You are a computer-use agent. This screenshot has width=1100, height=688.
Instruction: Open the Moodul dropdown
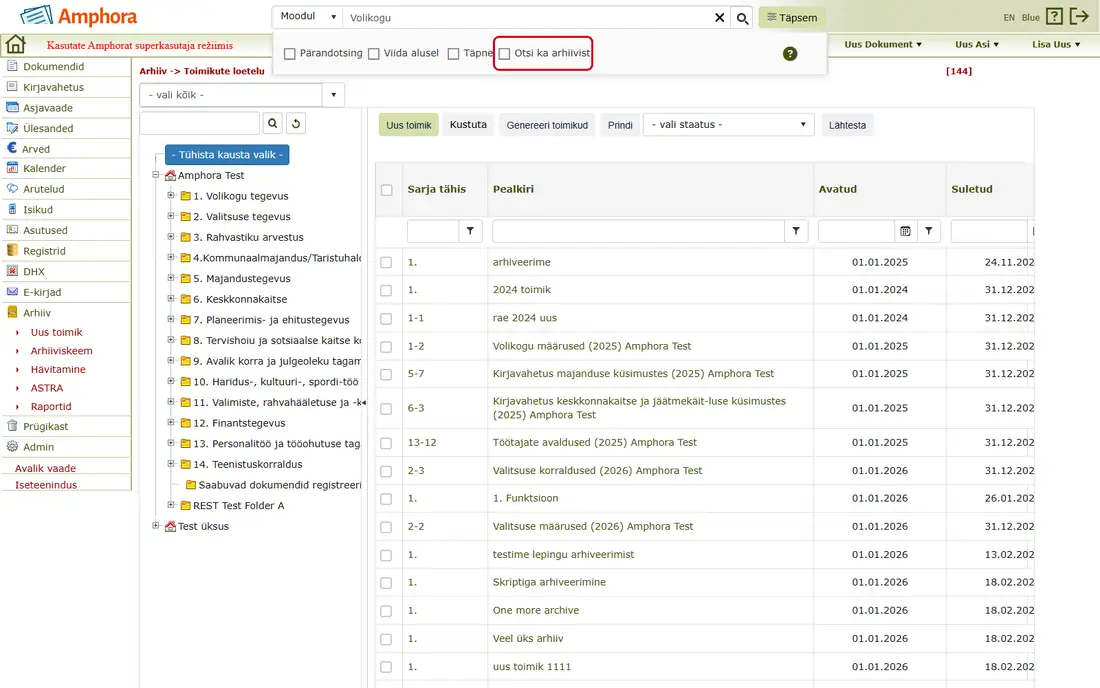[x=307, y=16]
